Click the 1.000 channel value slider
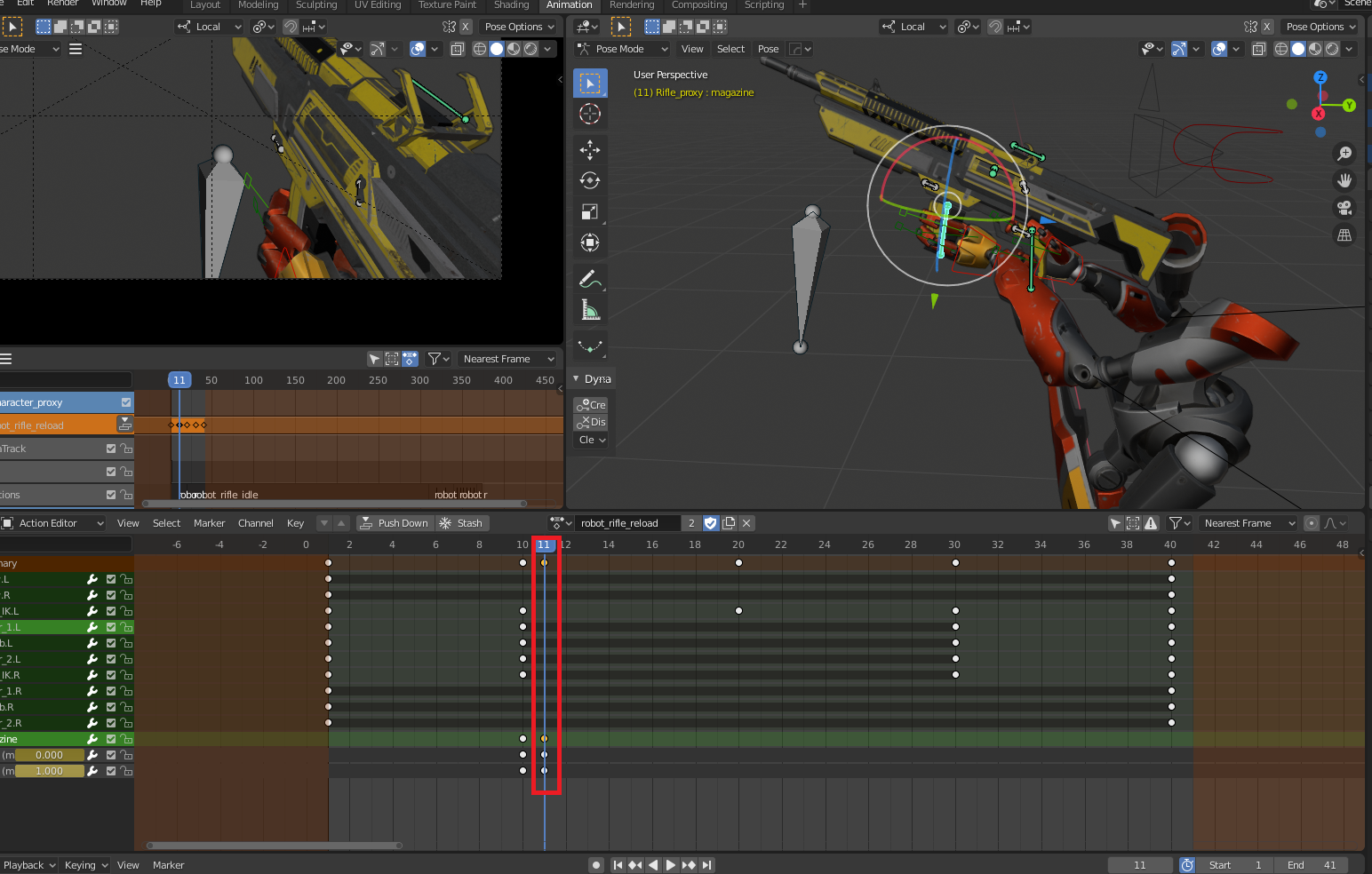The image size is (1372, 874). tap(50, 771)
